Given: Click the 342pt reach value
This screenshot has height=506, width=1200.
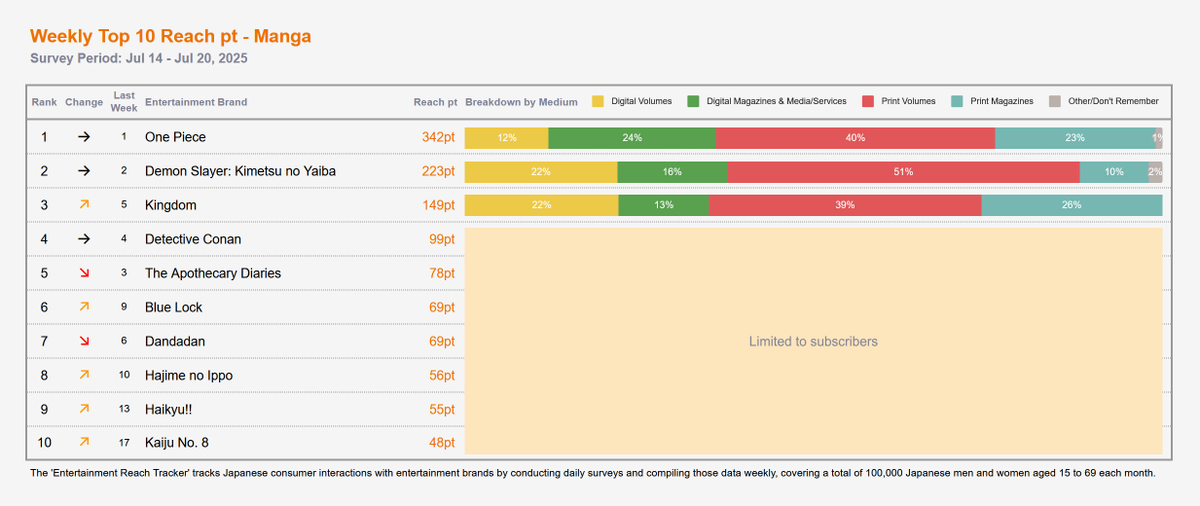Looking at the screenshot, I should 438,137.
